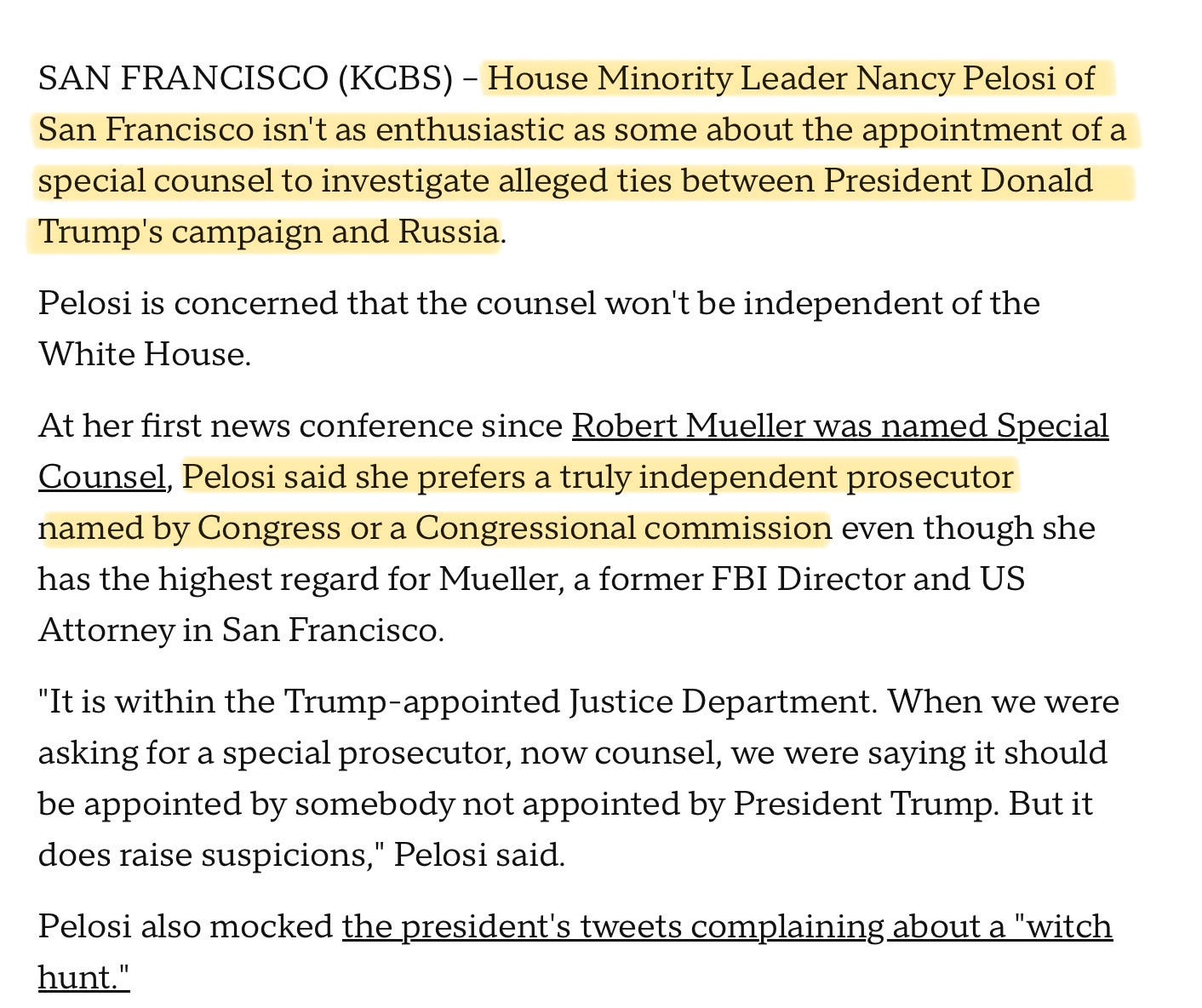The width and height of the screenshot is (1202, 1008).
Task: Click highlighted "named by Congress or a Congressional commission"
Action: coord(434,528)
